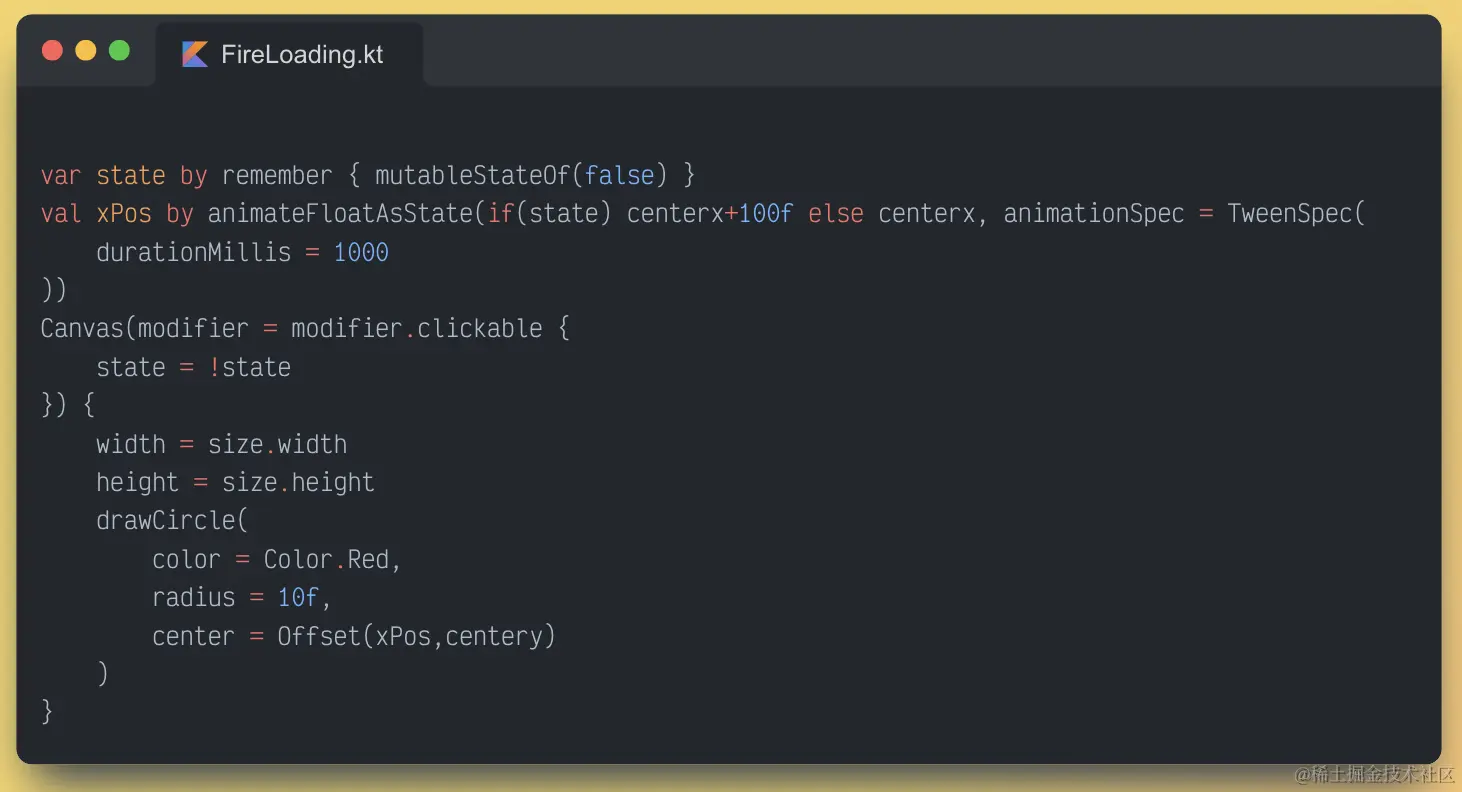Click the Kotlin file icon in tab

point(195,54)
